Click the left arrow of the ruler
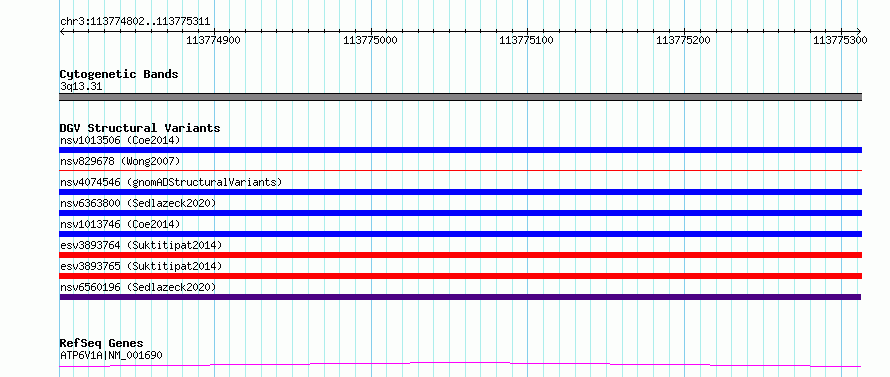The height and width of the screenshot is (377, 890). click(x=62, y=31)
